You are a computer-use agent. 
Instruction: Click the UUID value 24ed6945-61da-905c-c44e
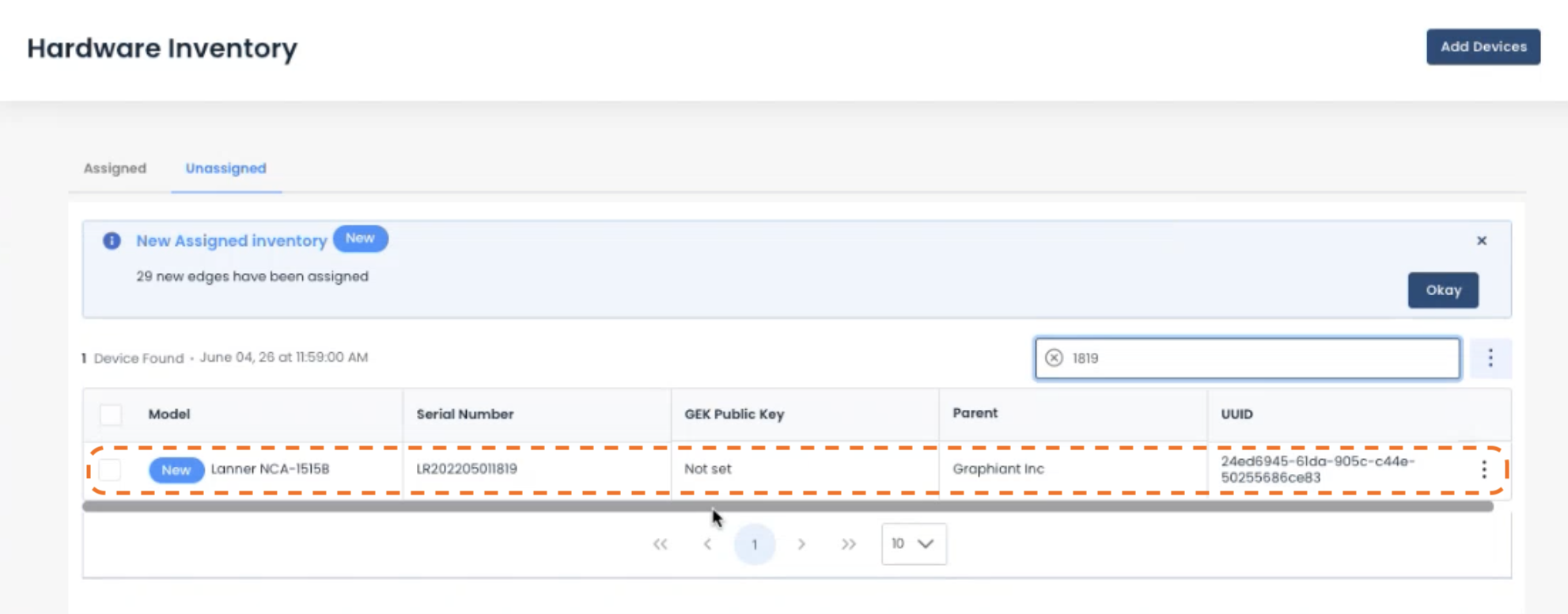[x=1317, y=469]
